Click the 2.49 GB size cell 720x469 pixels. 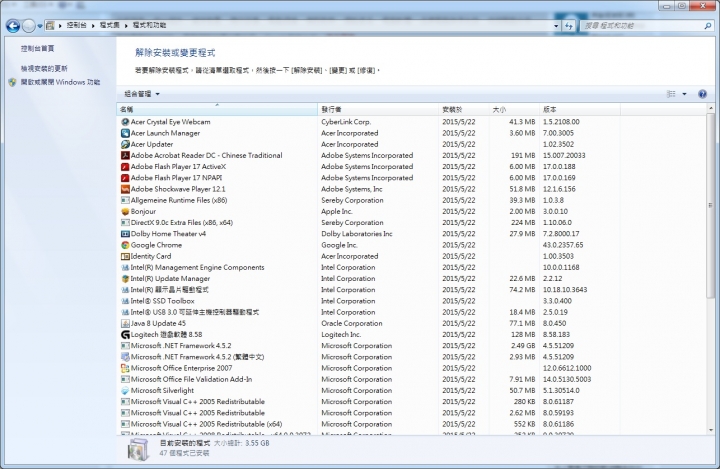point(522,346)
